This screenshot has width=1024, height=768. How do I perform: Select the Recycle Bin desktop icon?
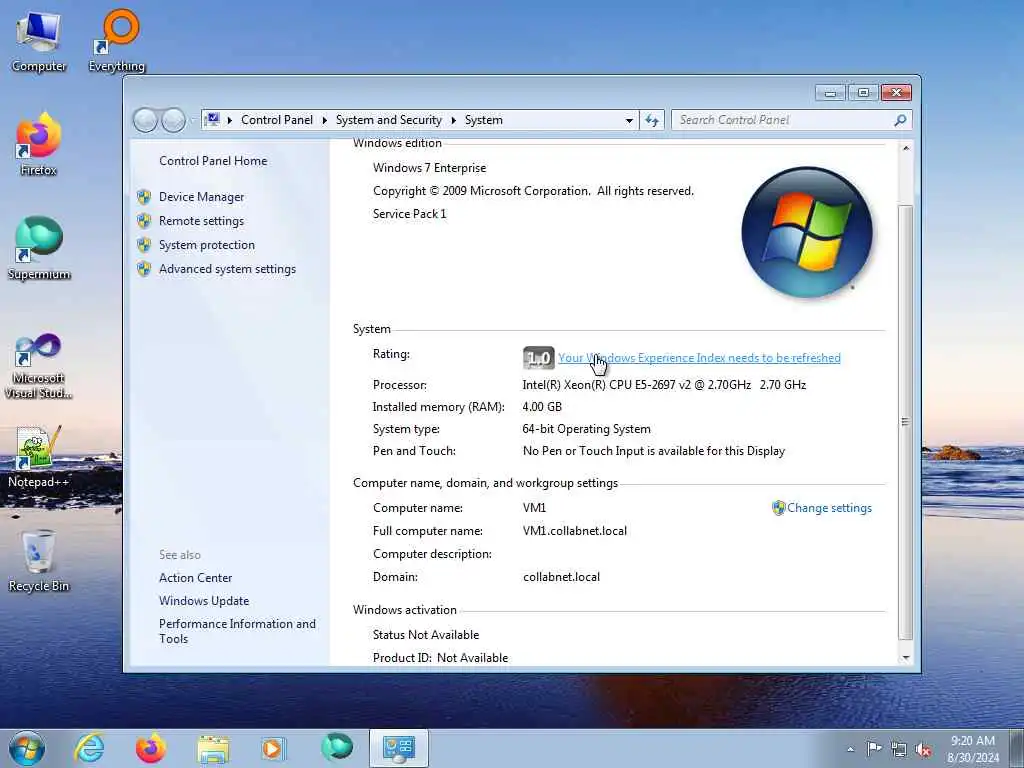coord(39,561)
